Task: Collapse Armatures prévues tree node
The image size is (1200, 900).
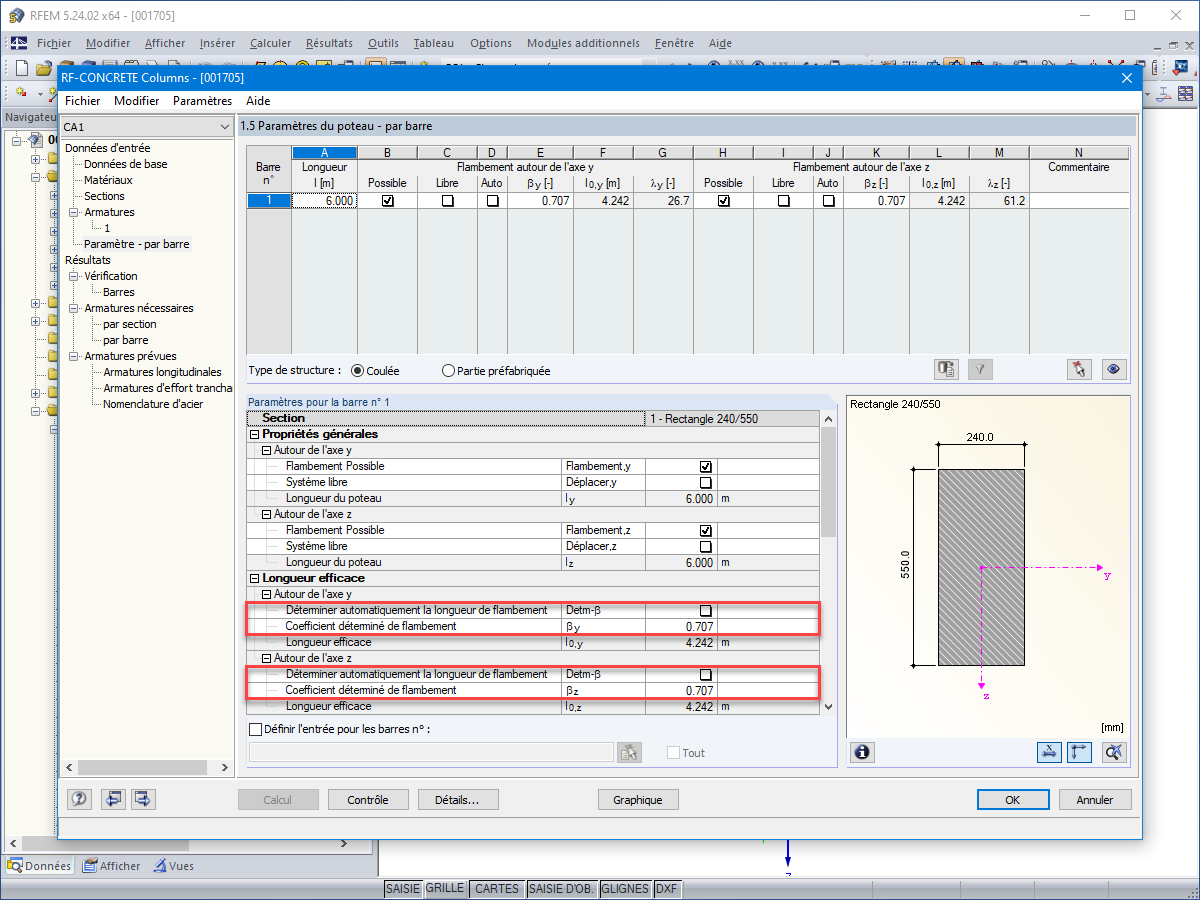Action: 73,356
